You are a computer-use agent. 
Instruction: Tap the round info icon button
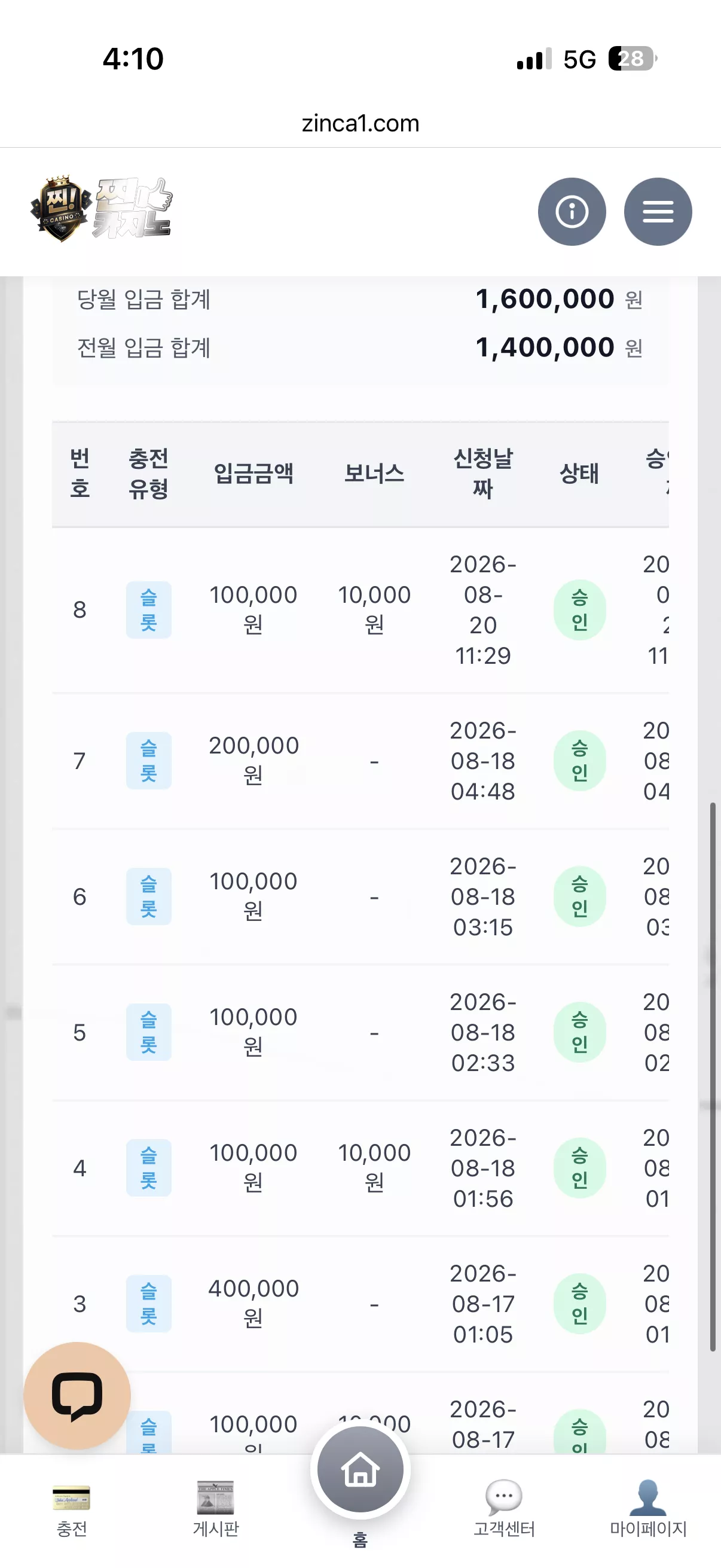[x=572, y=212]
